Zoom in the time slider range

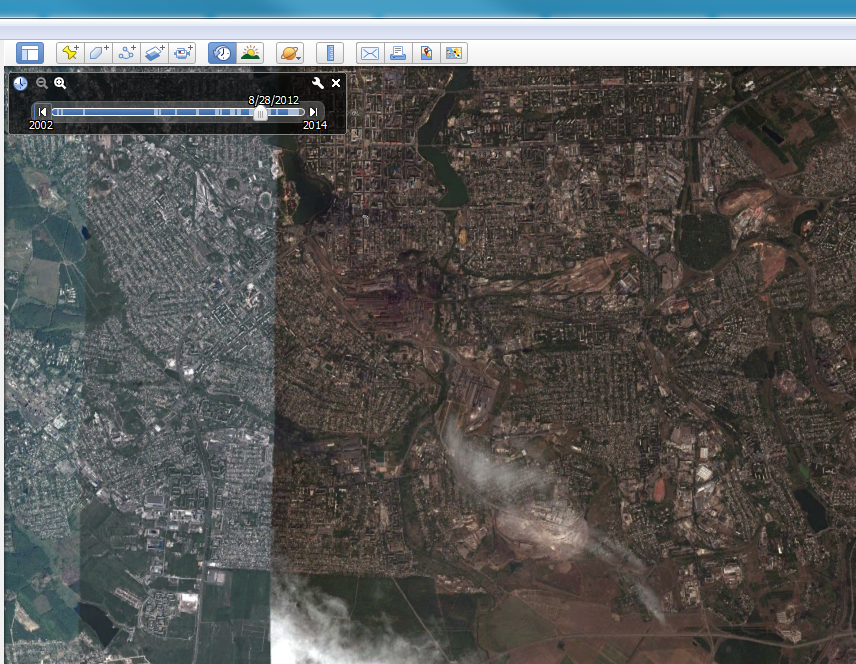60,84
